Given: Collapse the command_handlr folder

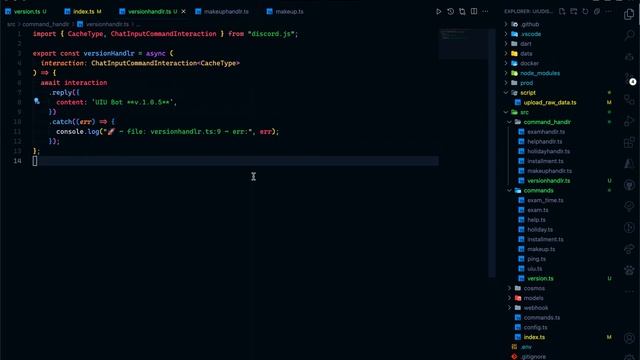Looking at the screenshot, I should pos(547,122).
